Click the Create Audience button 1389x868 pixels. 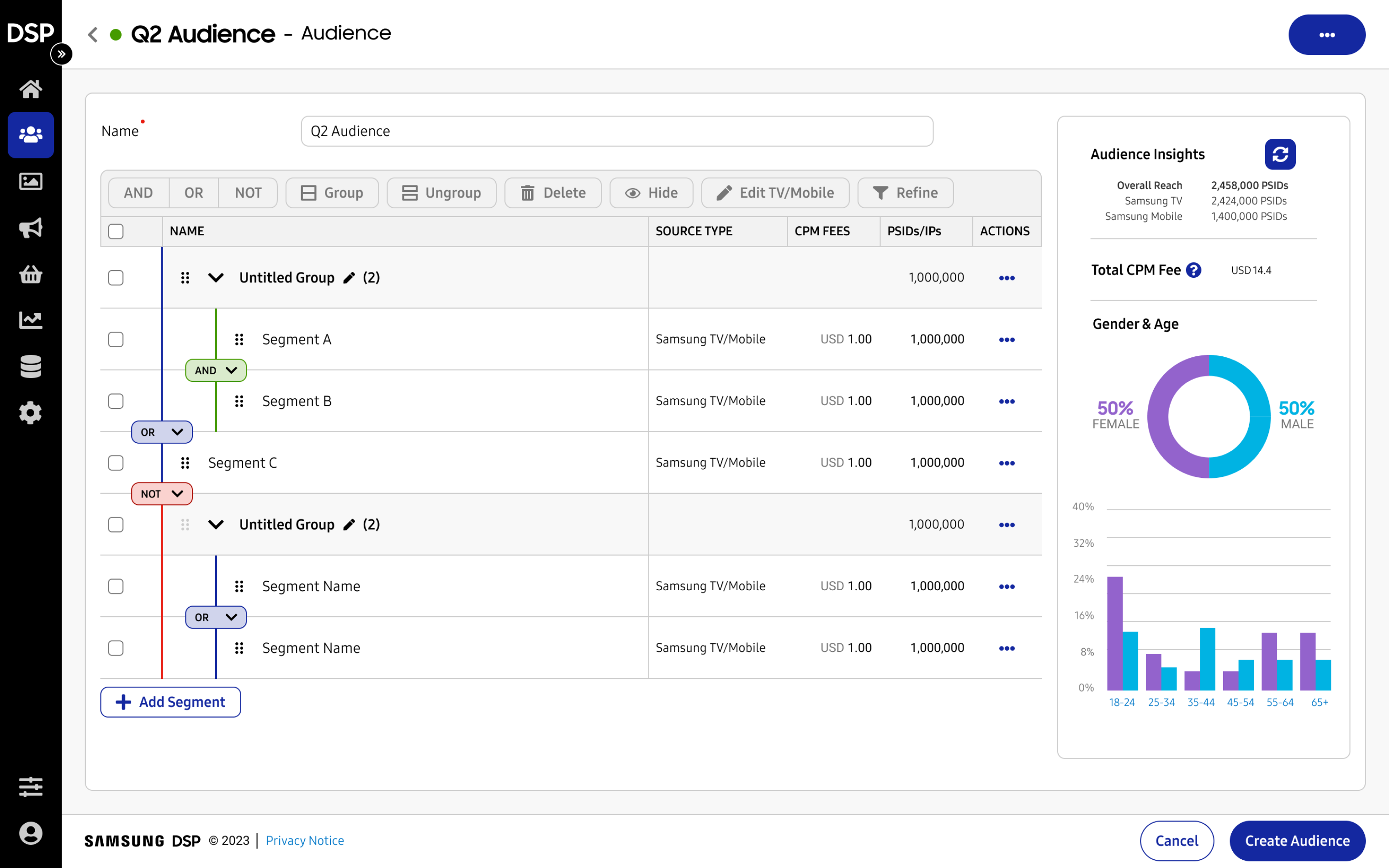pyautogui.click(x=1297, y=841)
